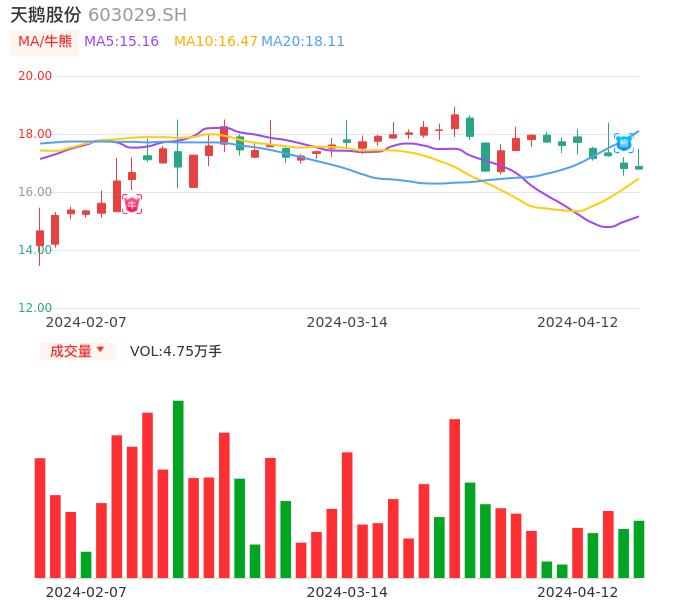Screen dimensions: 686x606
Task: Click the 2024-03-14 date under the volume chart
Action: pyautogui.click(x=347, y=592)
